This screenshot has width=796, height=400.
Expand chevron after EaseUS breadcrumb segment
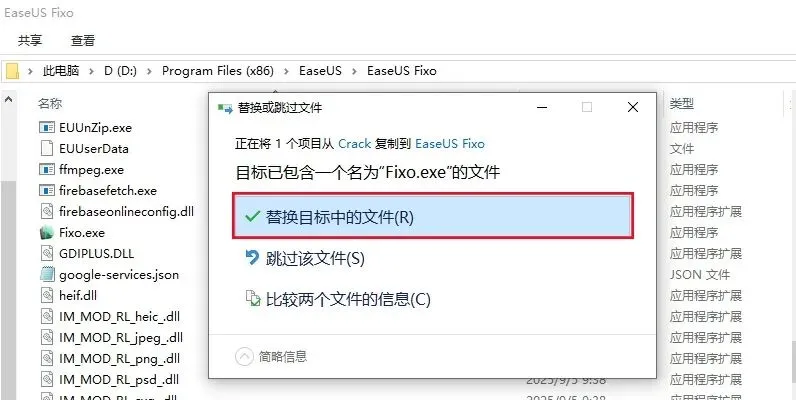[355, 71]
